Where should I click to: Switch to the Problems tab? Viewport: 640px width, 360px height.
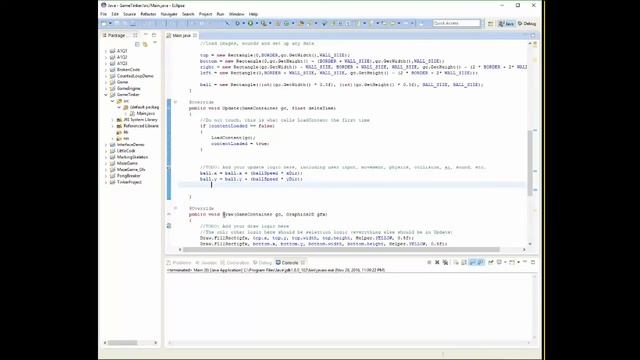coord(179,262)
